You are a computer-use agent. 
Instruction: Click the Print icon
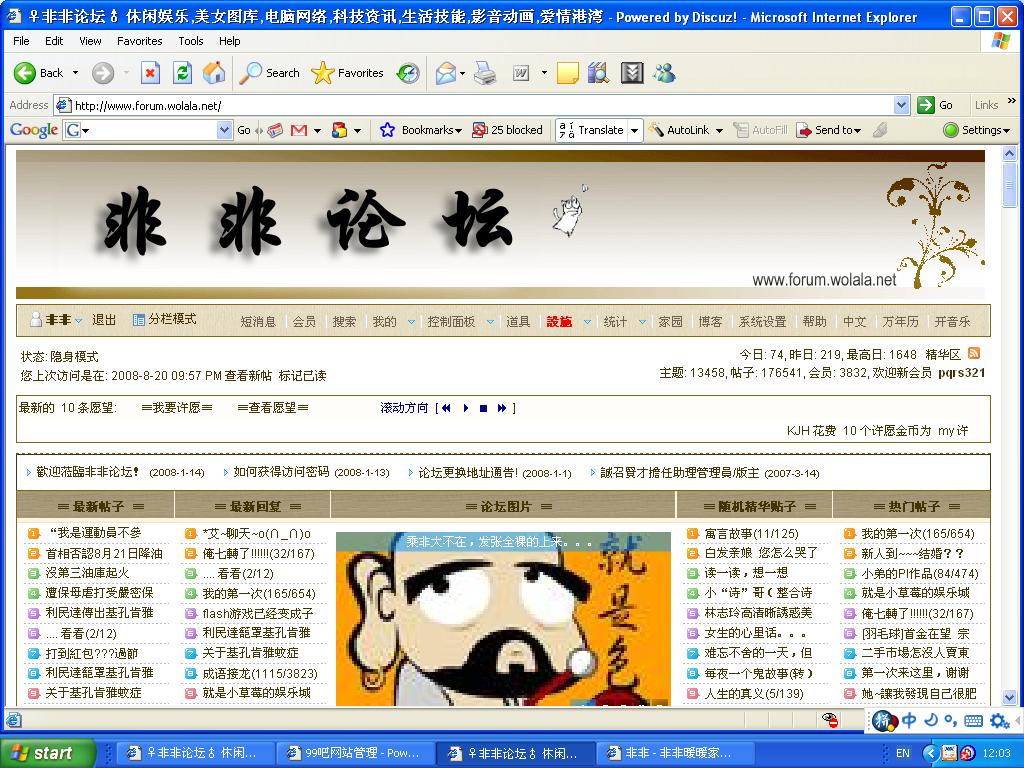click(485, 73)
